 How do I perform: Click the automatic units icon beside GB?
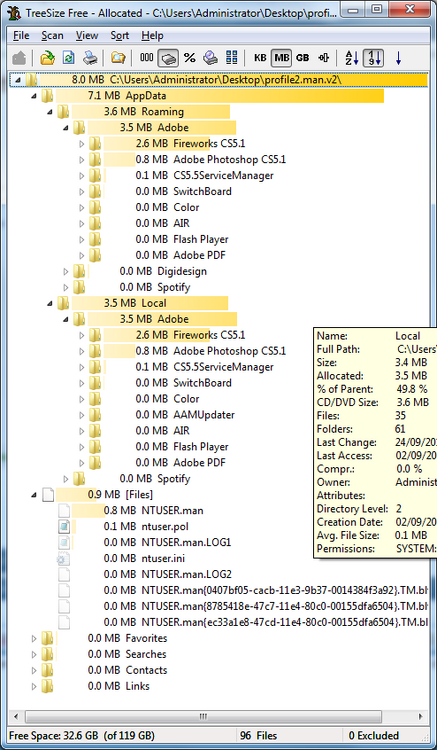pyautogui.click(x=324, y=58)
